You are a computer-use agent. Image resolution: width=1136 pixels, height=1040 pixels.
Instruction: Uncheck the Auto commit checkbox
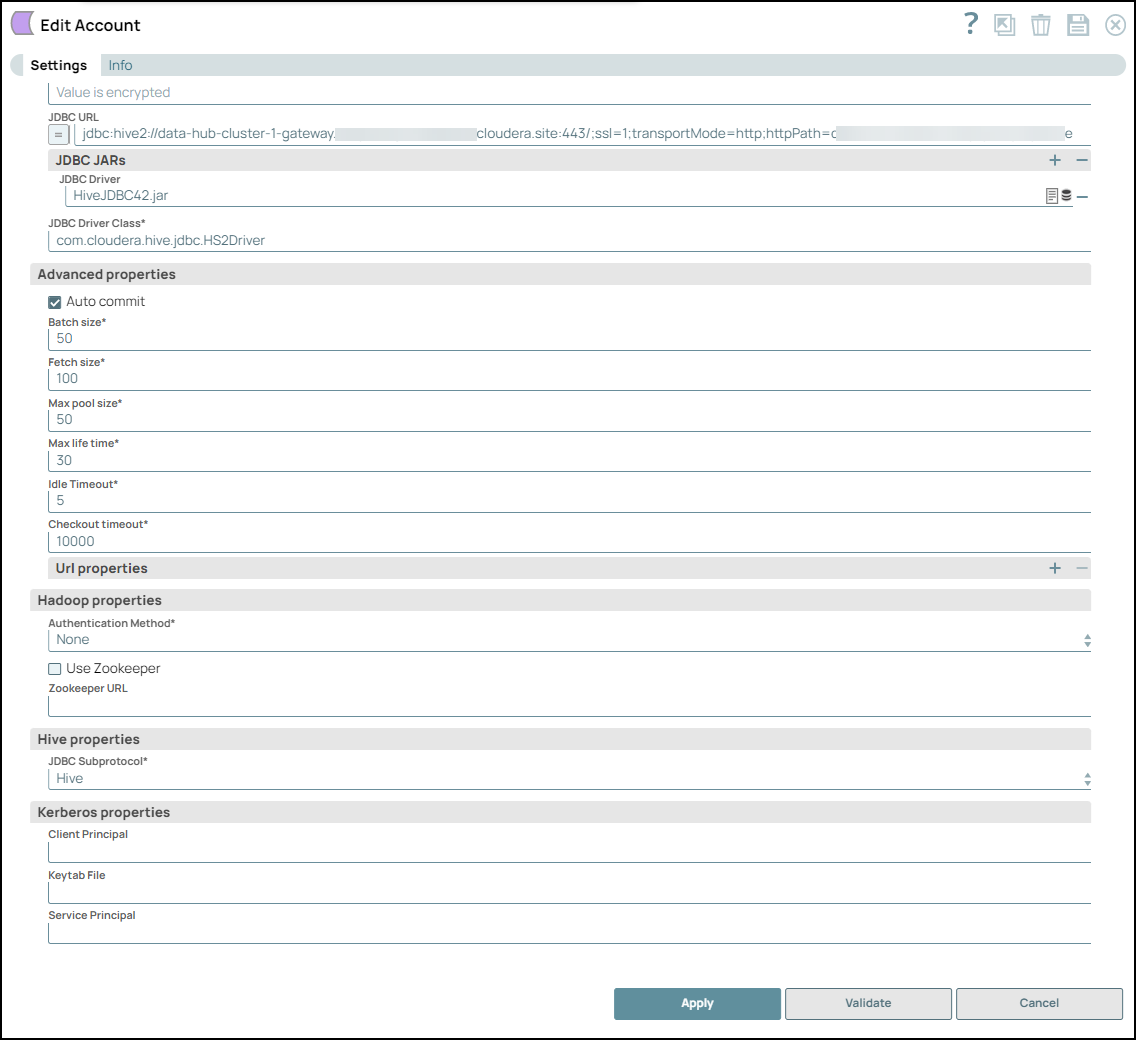(55, 302)
